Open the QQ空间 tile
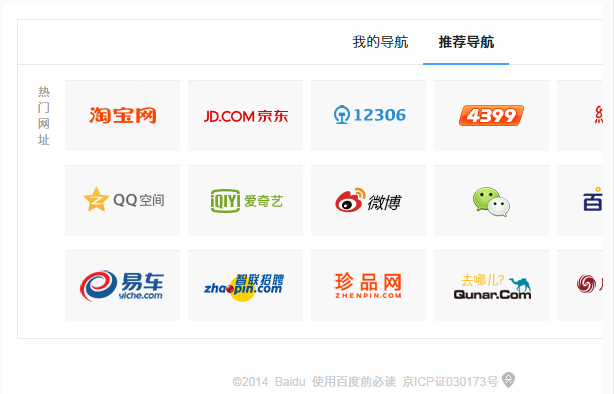Image resolution: width=614 pixels, height=394 pixels. (x=123, y=201)
